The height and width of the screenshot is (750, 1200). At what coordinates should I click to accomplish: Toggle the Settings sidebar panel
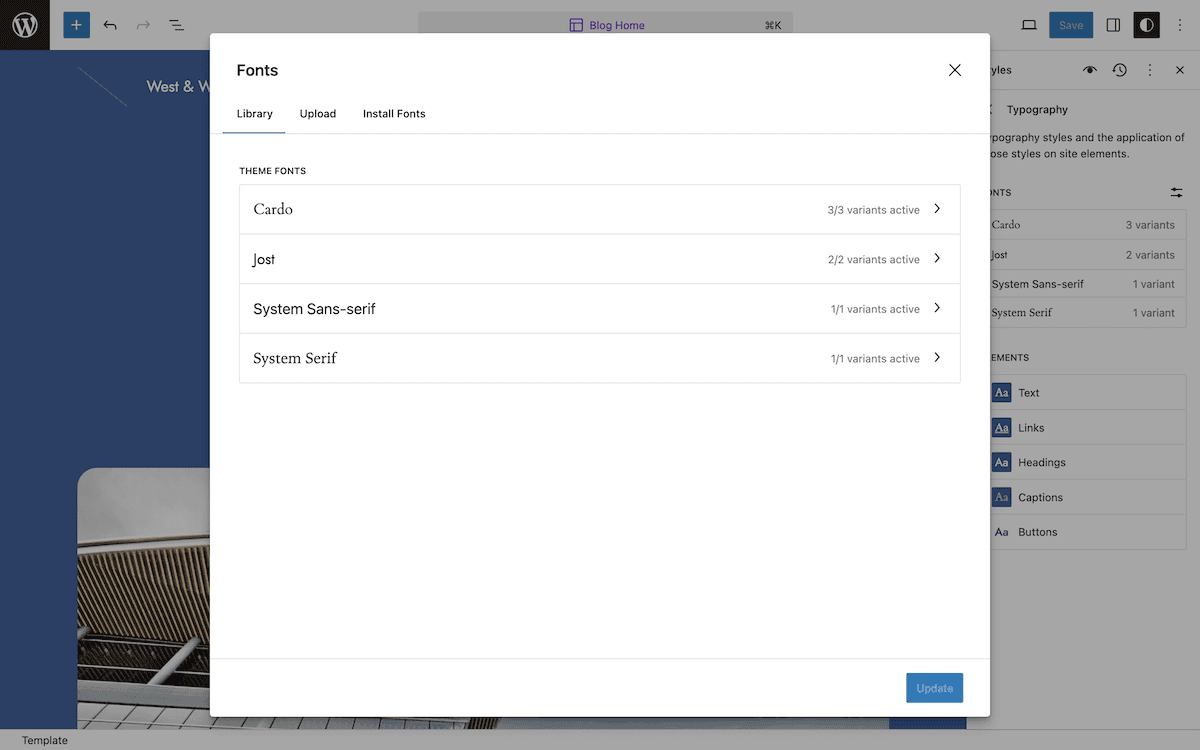tap(1113, 25)
